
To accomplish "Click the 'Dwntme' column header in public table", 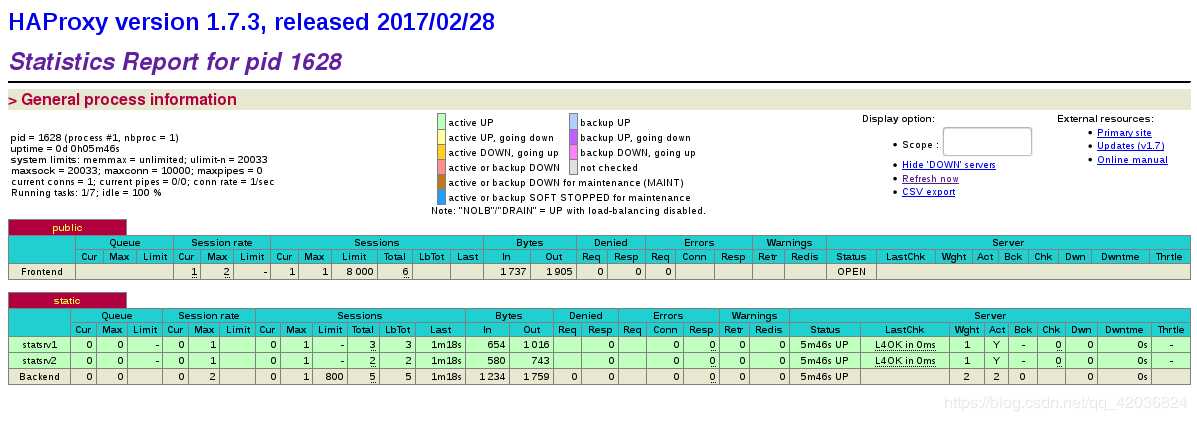I will 1121,257.
